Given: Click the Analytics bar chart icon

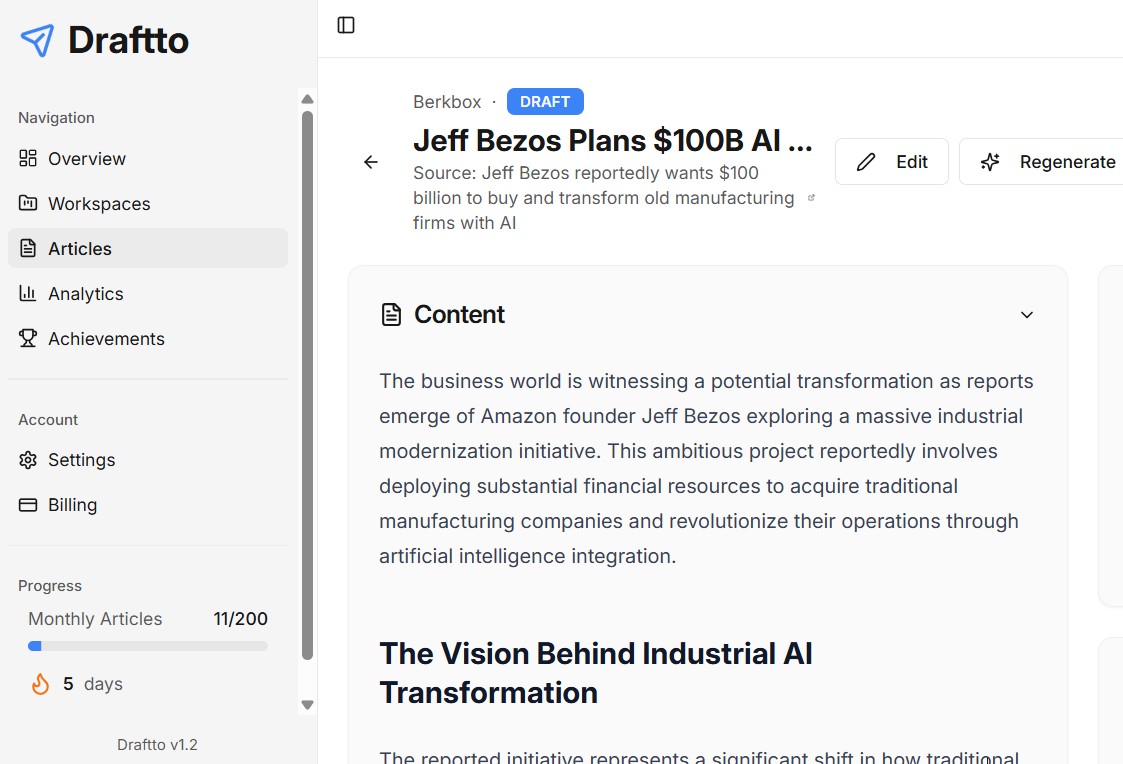Looking at the screenshot, I should (28, 294).
